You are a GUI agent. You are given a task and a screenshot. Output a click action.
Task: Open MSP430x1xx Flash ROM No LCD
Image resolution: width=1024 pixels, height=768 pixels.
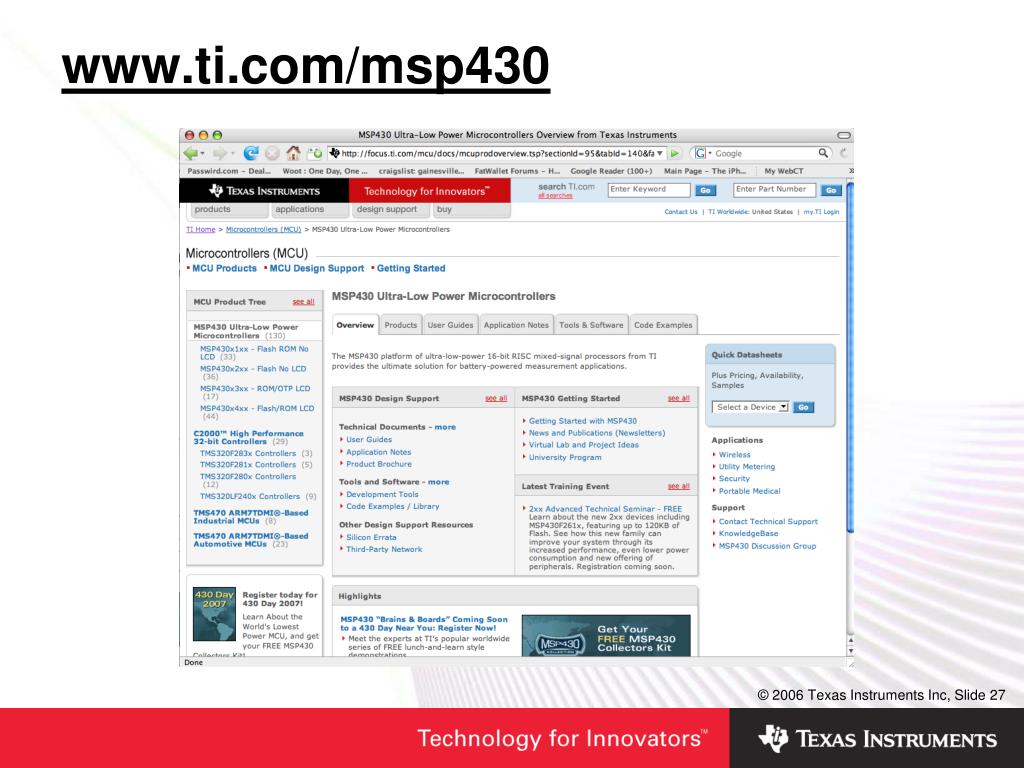254,353
